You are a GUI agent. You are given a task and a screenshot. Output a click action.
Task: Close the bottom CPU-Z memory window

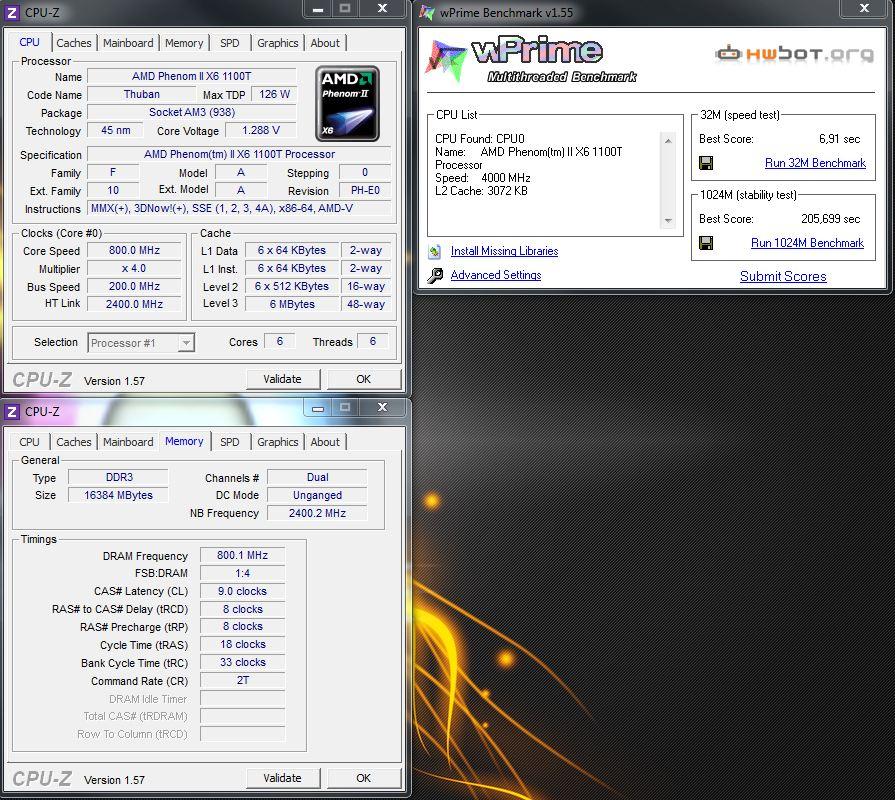click(x=382, y=407)
